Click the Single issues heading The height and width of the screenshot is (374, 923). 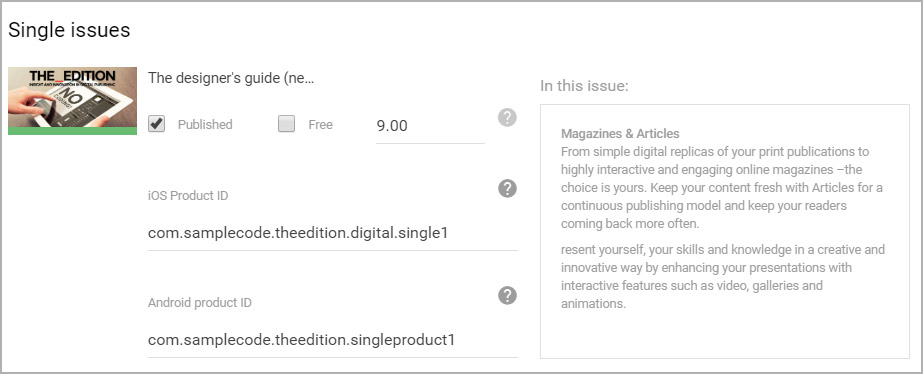click(x=69, y=30)
